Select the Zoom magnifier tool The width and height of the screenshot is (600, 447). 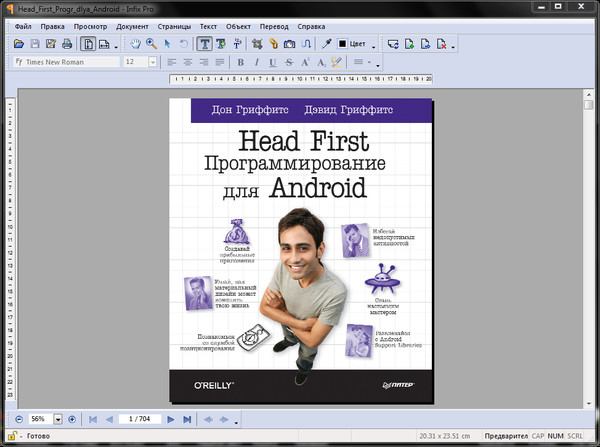click(x=151, y=44)
